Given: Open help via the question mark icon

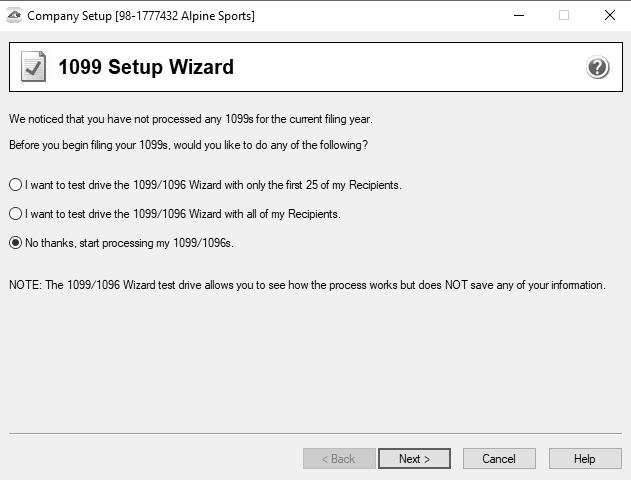Looking at the screenshot, I should (x=597, y=68).
